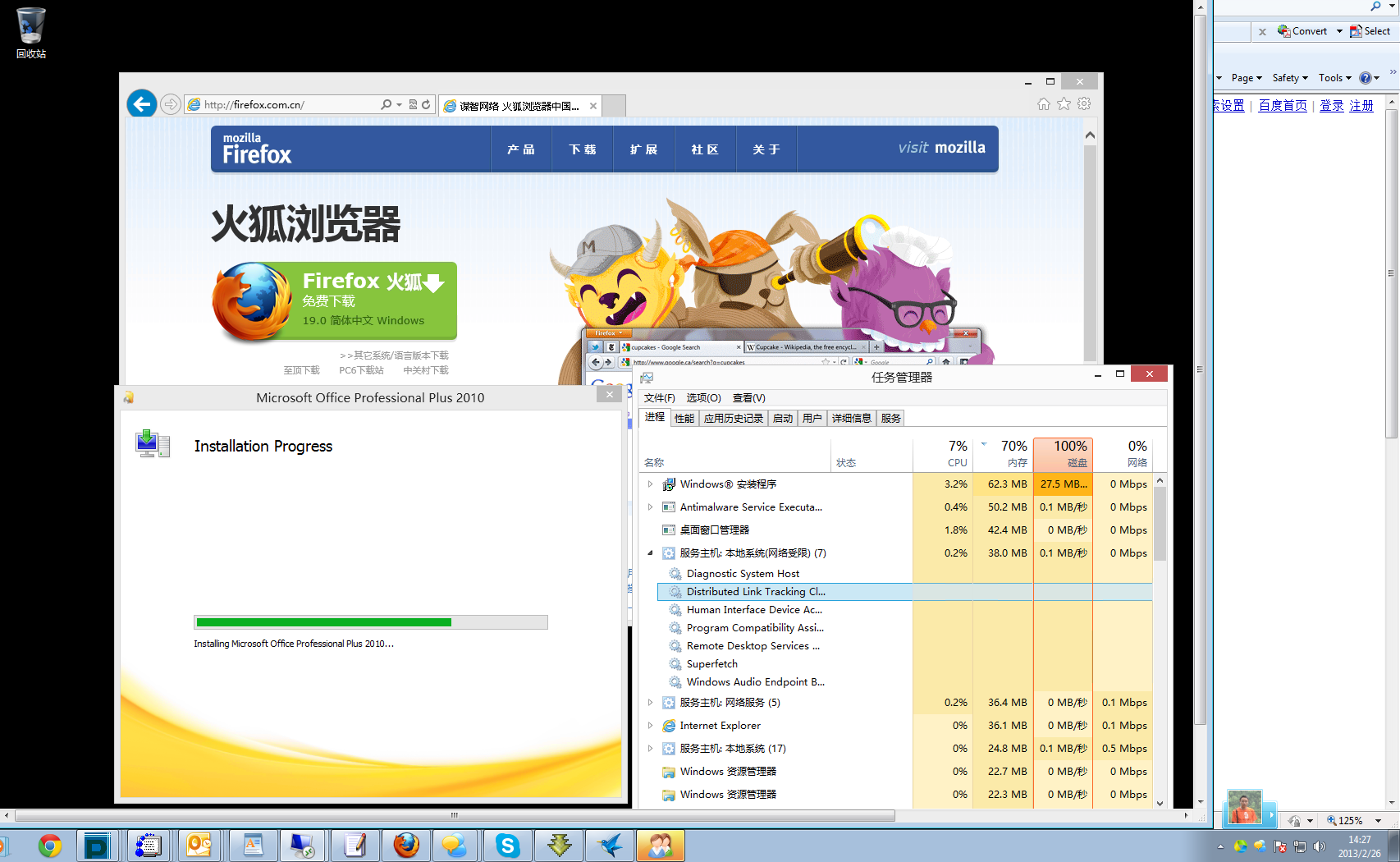Open the Tools dropdown menu
The height and width of the screenshot is (862, 1400).
[1335, 78]
